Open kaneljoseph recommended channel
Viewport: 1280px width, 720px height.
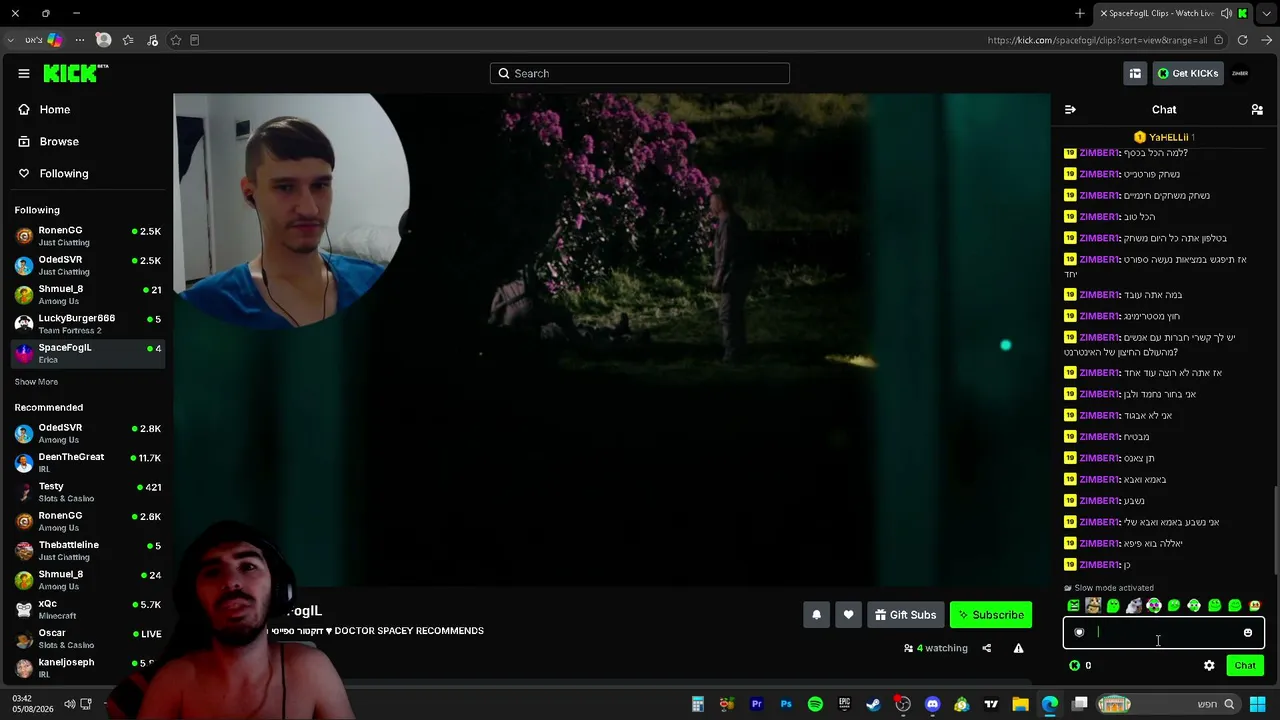point(88,667)
